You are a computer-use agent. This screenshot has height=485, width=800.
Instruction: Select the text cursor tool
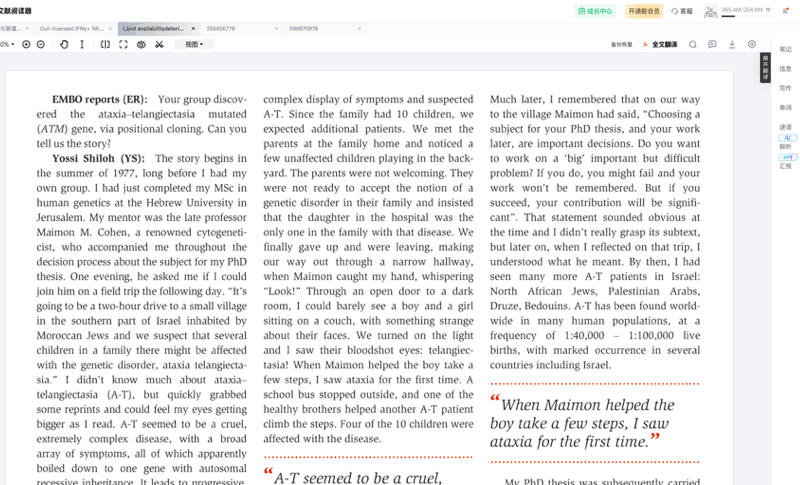point(82,45)
